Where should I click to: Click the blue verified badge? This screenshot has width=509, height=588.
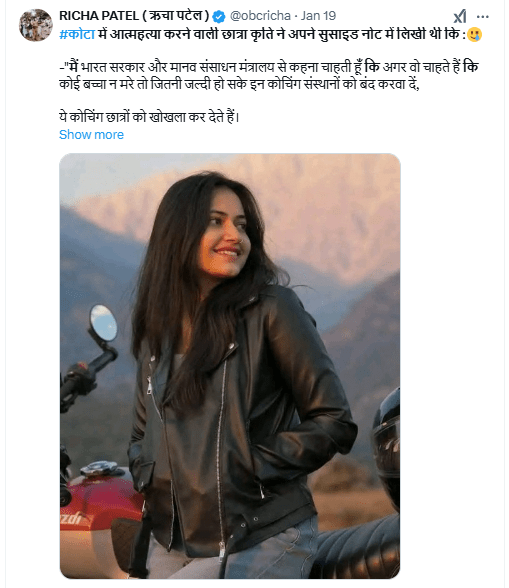point(219,16)
